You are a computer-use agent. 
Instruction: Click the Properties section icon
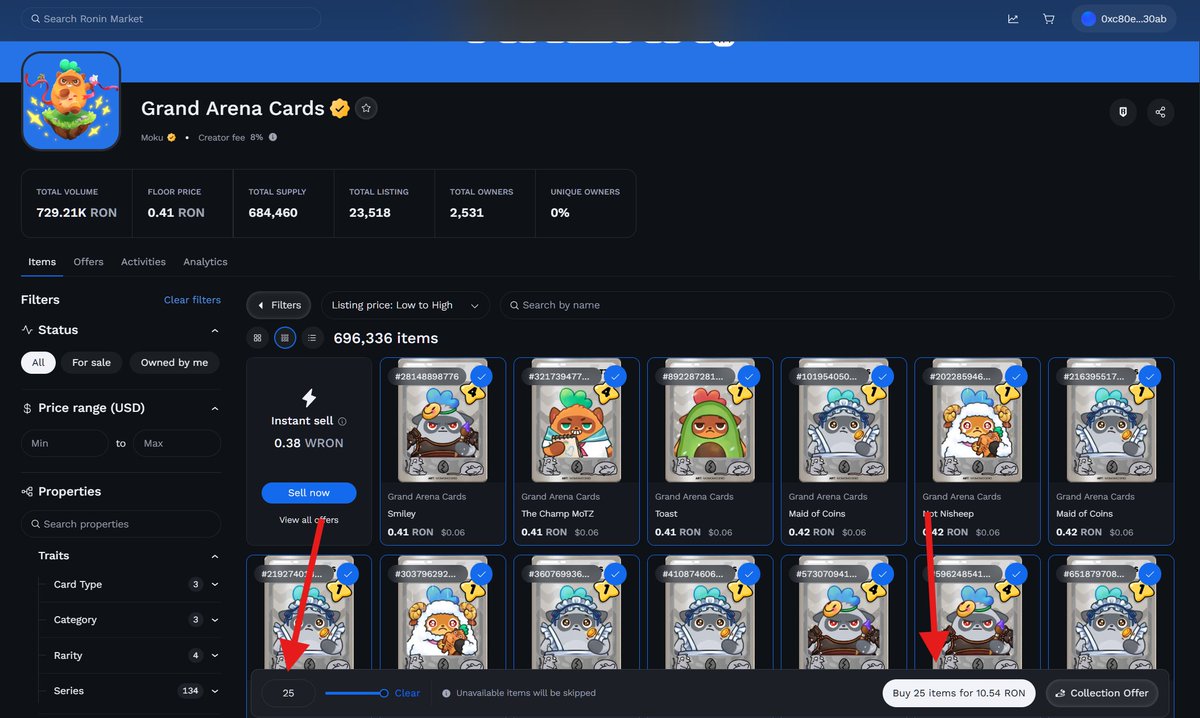(x=27, y=492)
